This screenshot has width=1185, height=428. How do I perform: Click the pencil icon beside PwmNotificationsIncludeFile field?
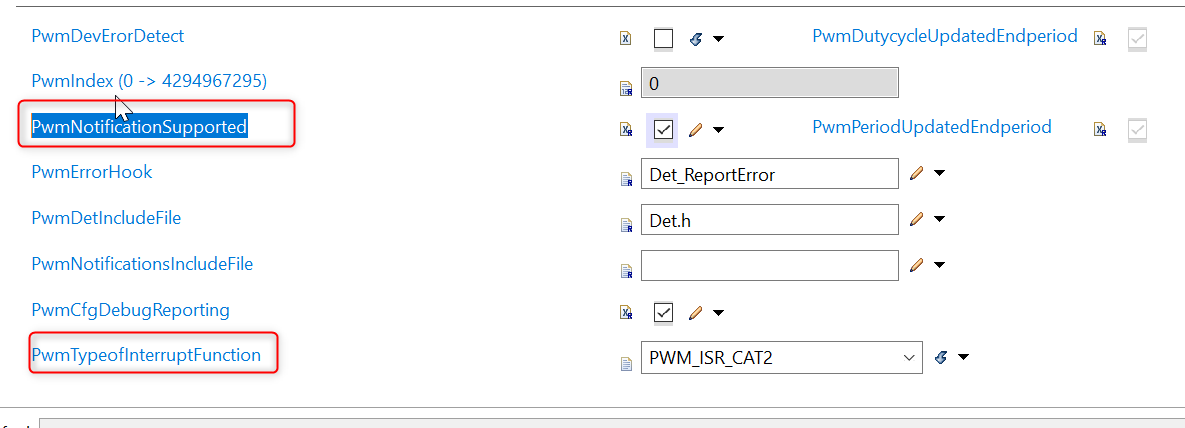916,265
